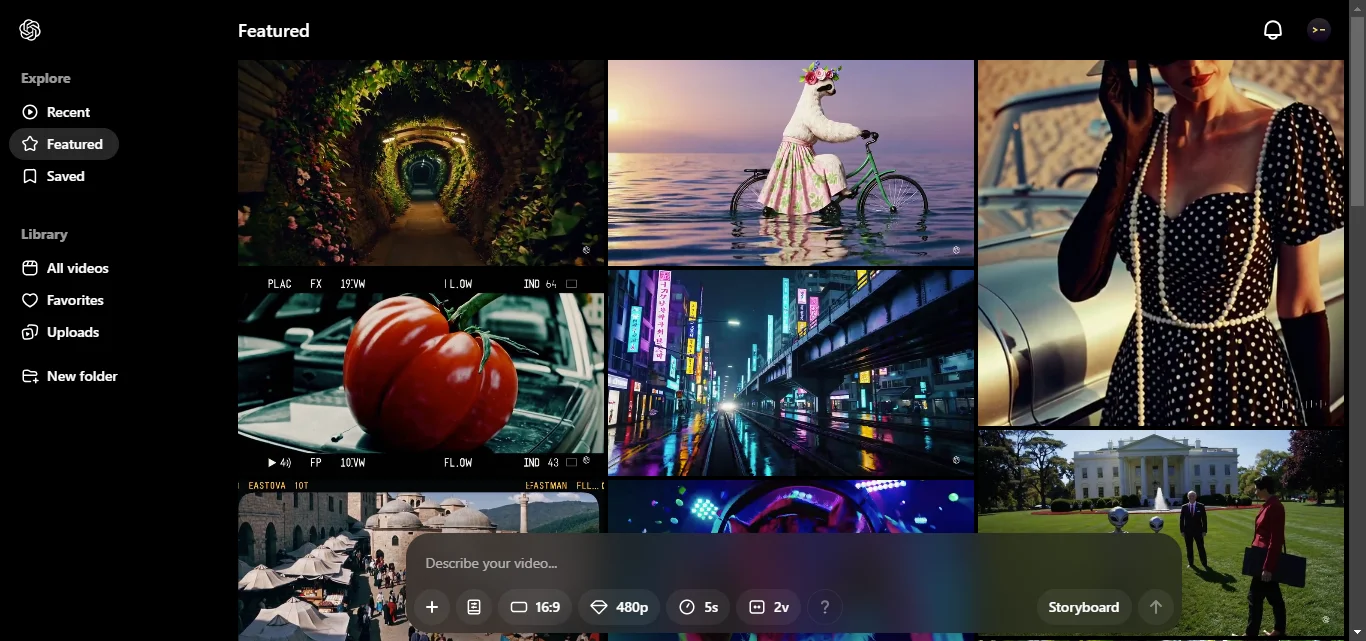
Task: Open the Saved videos section
Action: [54, 176]
